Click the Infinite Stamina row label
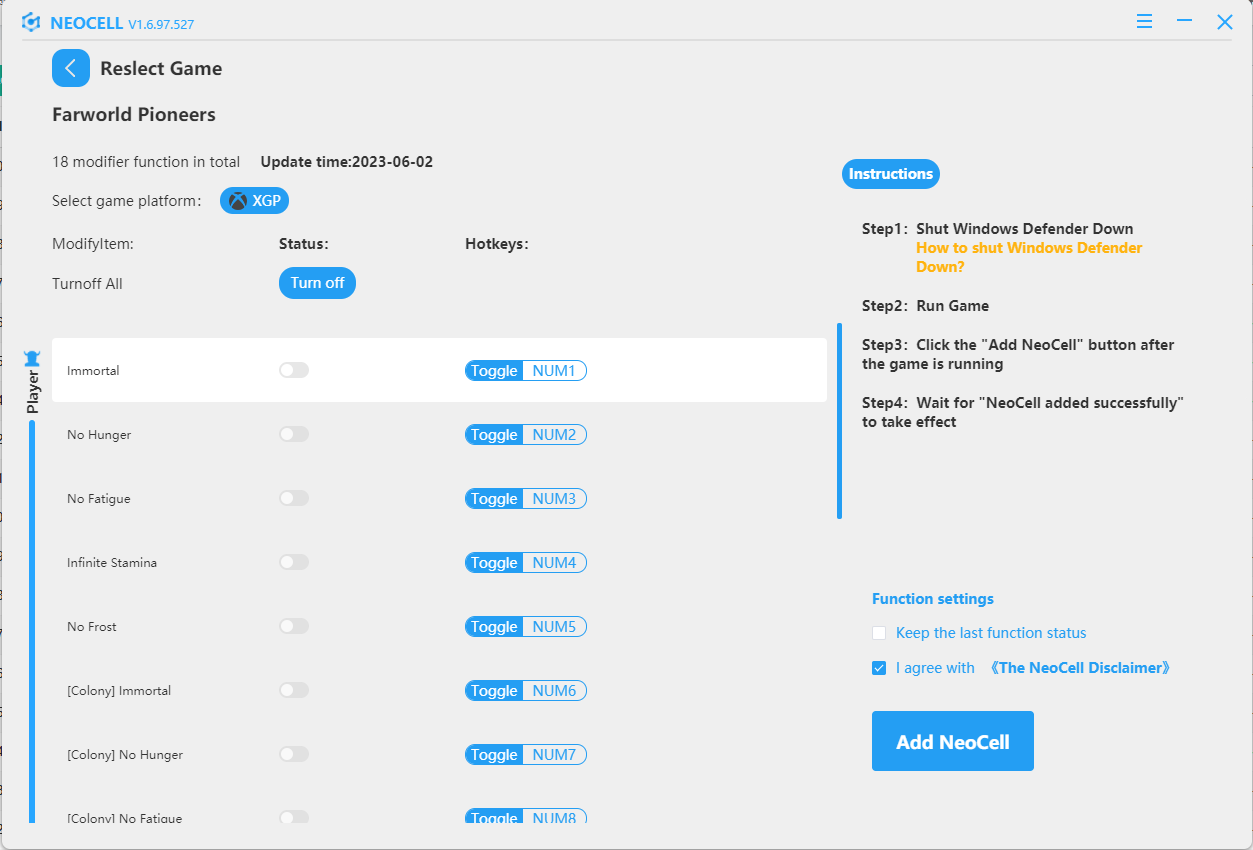 click(112, 563)
